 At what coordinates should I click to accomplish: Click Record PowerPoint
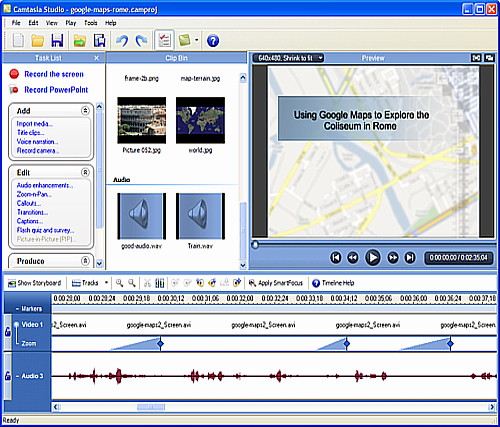click(56, 90)
